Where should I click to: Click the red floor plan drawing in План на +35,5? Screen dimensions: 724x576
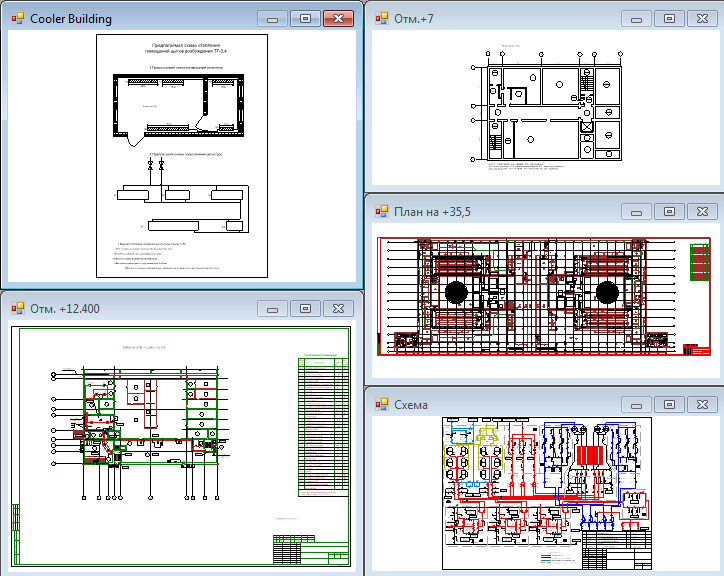(x=532, y=295)
